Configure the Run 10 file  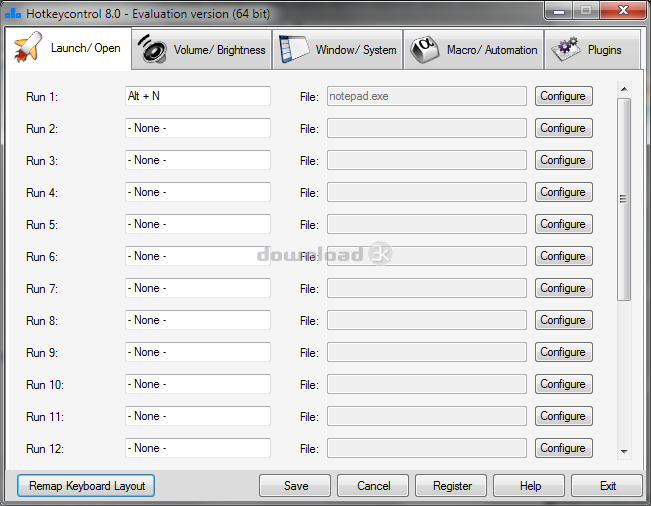[563, 384]
